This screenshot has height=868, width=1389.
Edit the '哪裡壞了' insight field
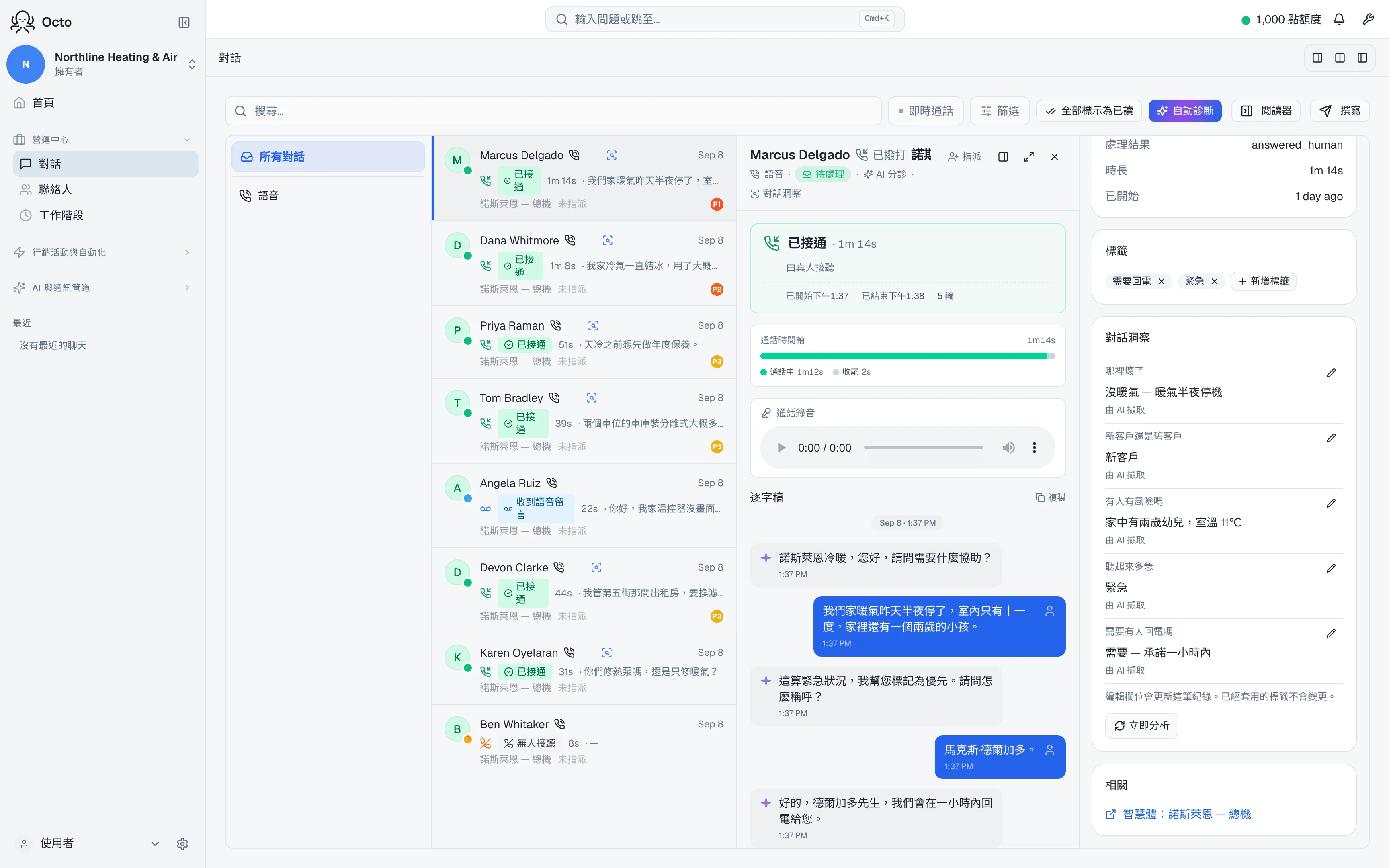point(1331,373)
